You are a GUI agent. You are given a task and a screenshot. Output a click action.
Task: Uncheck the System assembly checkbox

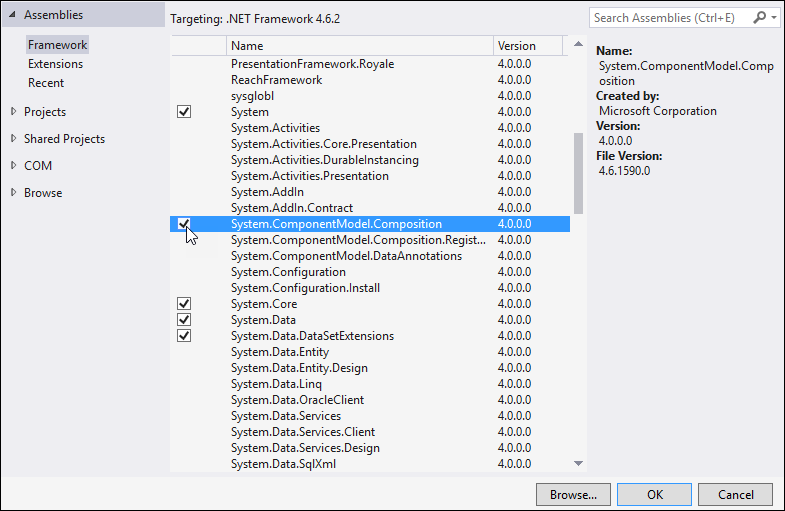pos(183,112)
